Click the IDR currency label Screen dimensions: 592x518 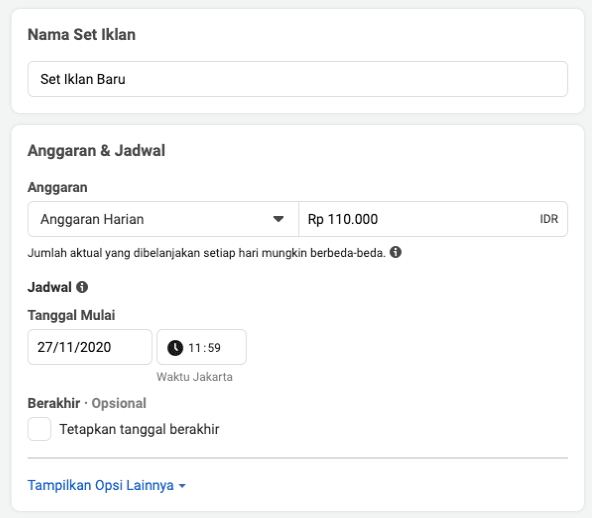[x=549, y=219]
